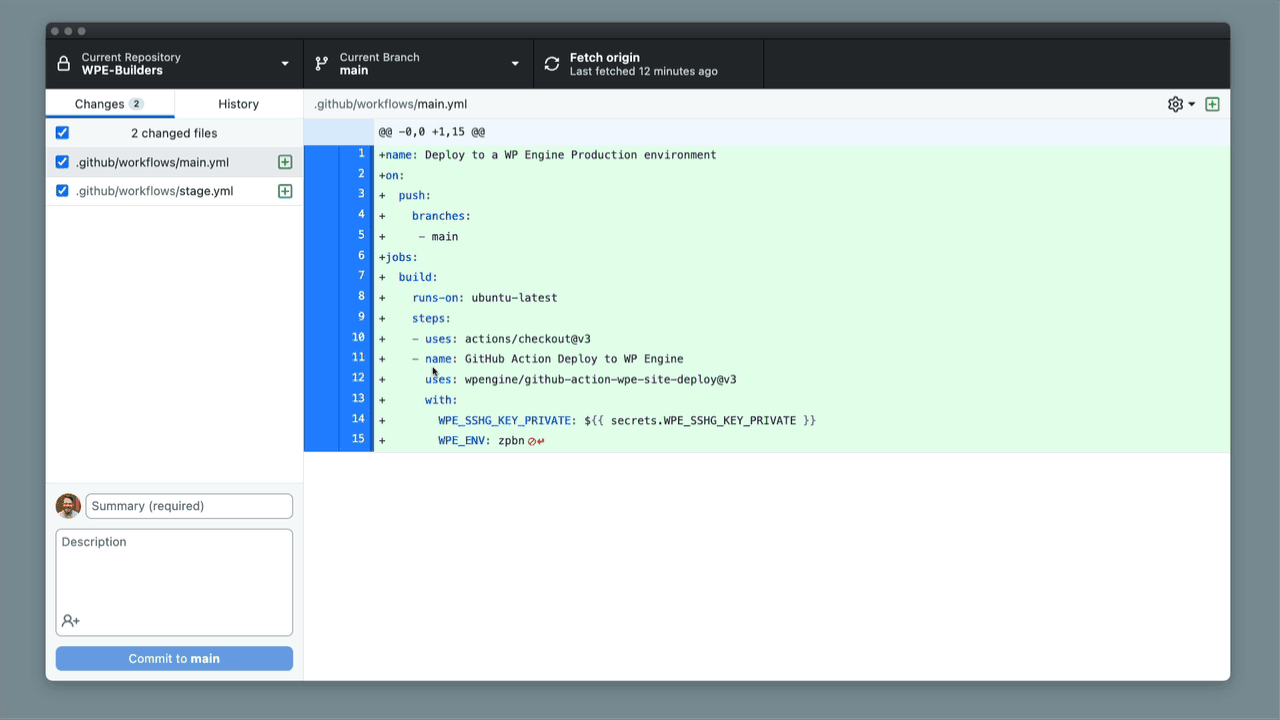Click the user avatar next to Summary
The image size is (1280, 720).
(x=68, y=506)
